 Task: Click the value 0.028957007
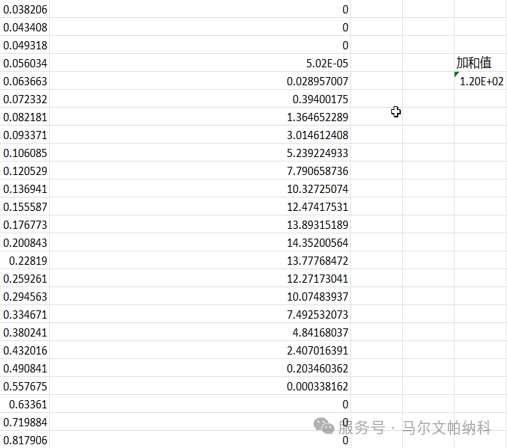(317, 81)
